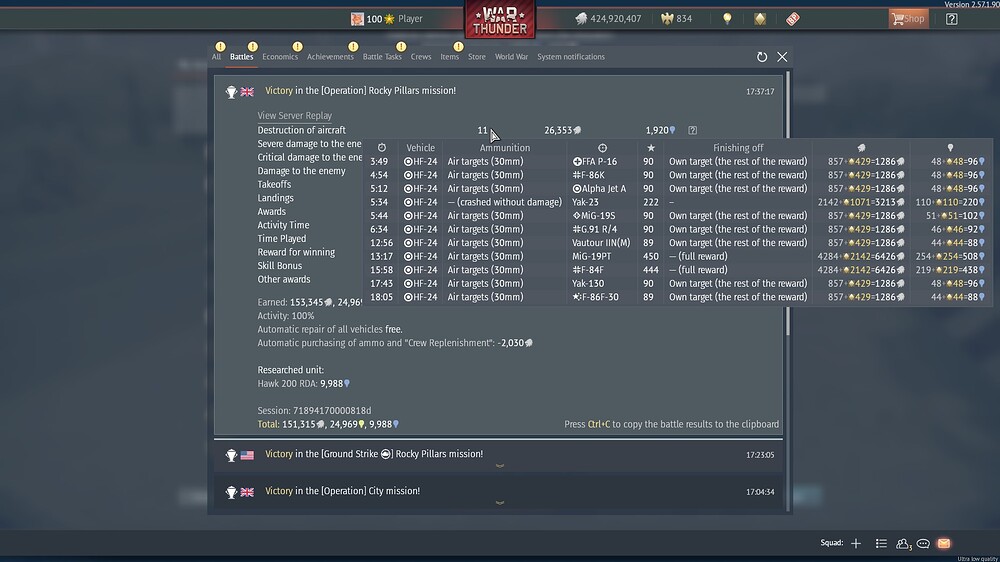Screen dimensions: 1000x562
Task: Switch to the World War tab
Action: pos(511,57)
